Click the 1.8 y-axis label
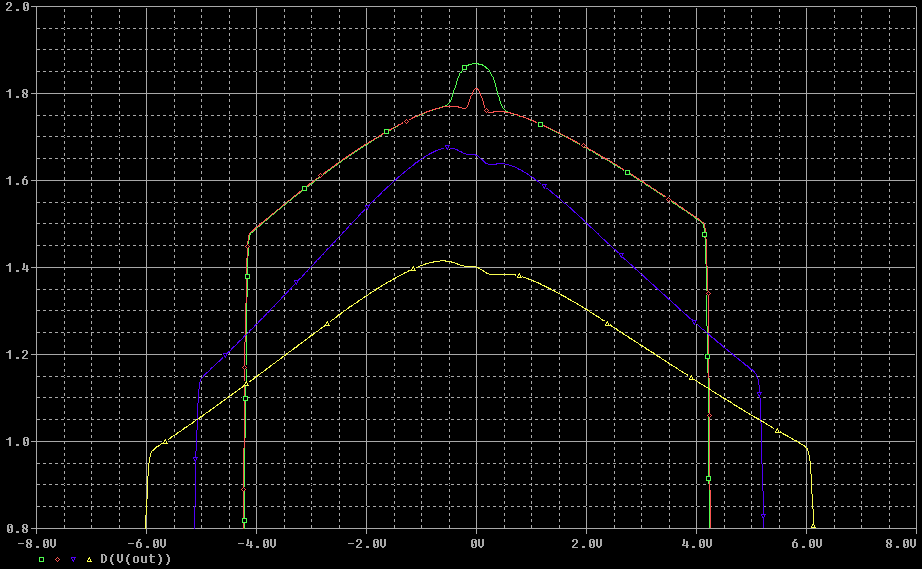 (18, 94)
